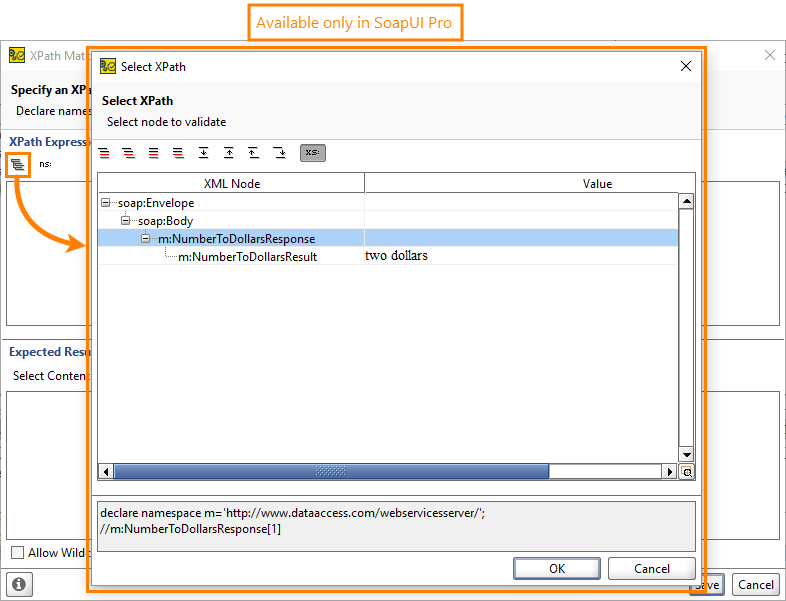
Task: Click Cancel in the XPath Match window
Action: pyautogui.click(x=756, y=584)
